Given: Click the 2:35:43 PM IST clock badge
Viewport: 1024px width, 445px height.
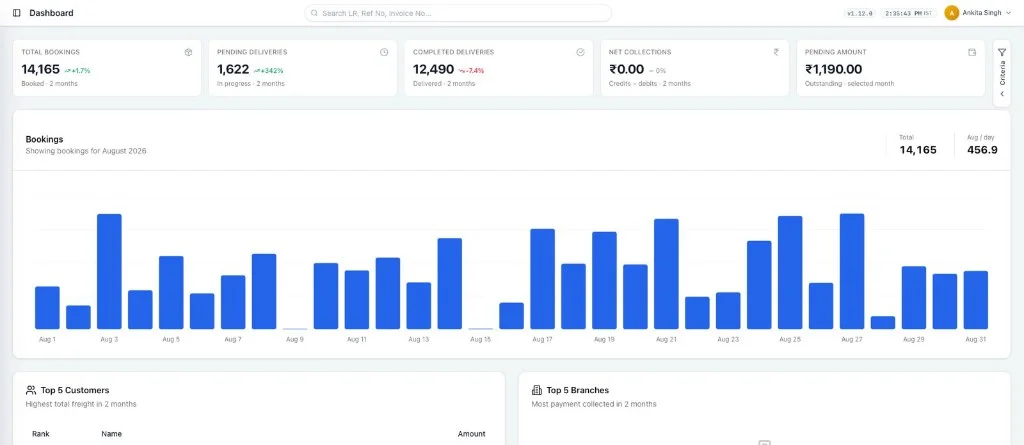Looking at the screenshot, I should pyautogui.click(x=909, y=13).
